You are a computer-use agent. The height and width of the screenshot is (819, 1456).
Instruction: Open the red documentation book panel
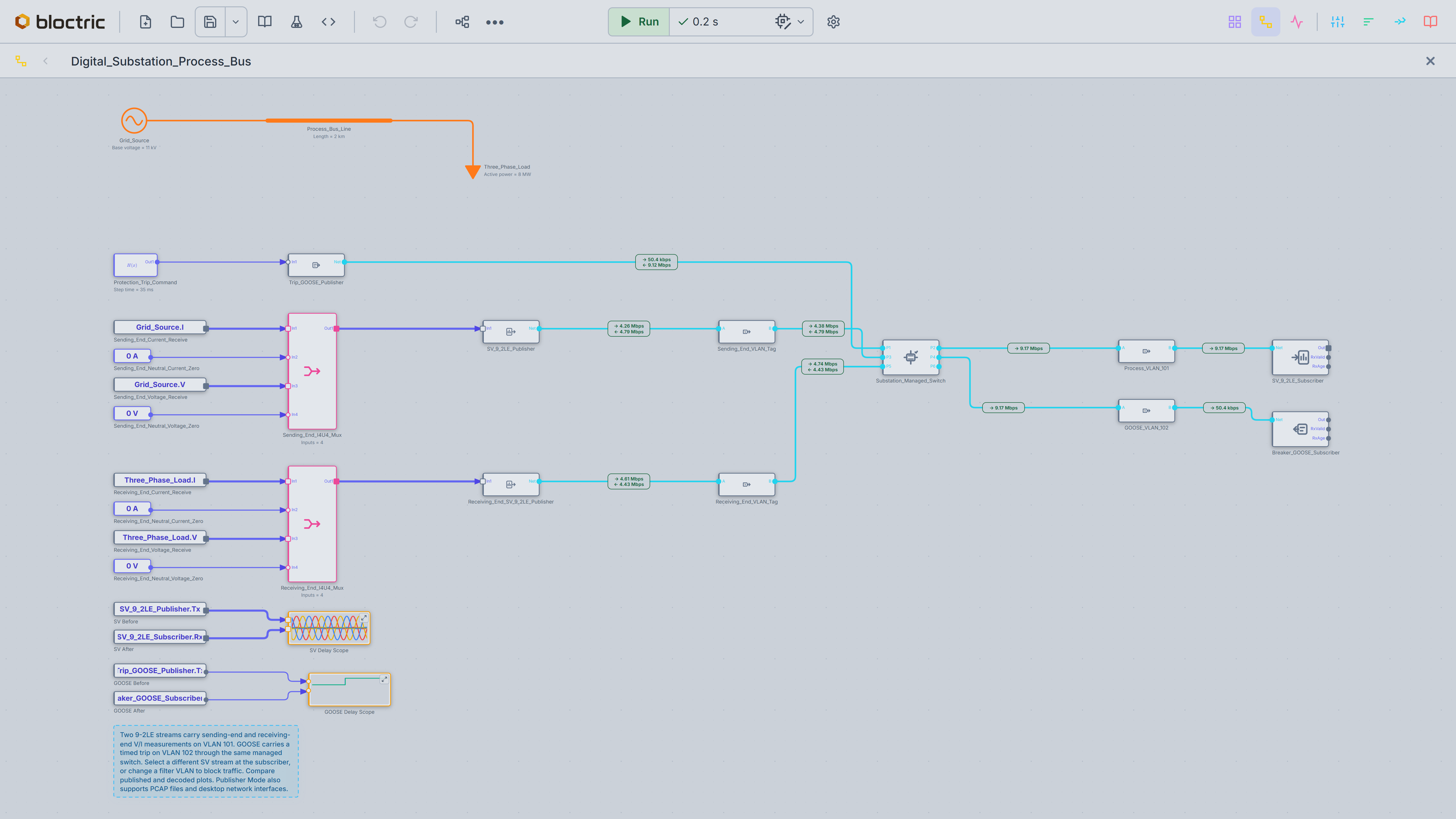1431,22
